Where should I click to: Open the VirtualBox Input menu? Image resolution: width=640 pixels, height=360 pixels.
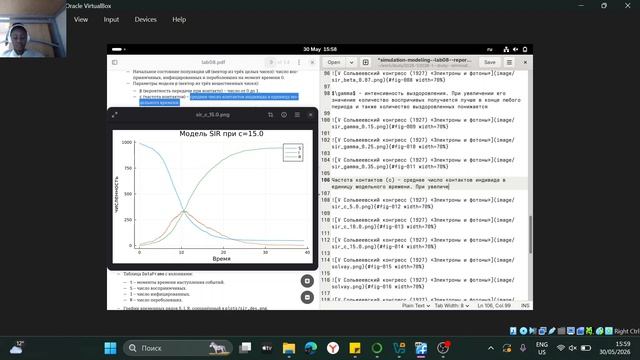click(111, 19)
